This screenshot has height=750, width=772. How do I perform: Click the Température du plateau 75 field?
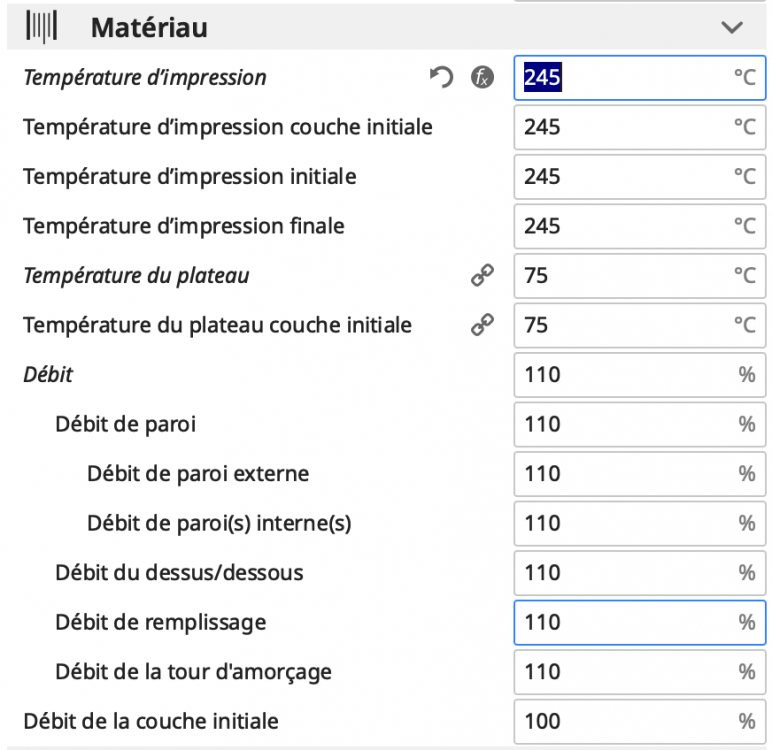pyautogui.click(x=639, y=276)
